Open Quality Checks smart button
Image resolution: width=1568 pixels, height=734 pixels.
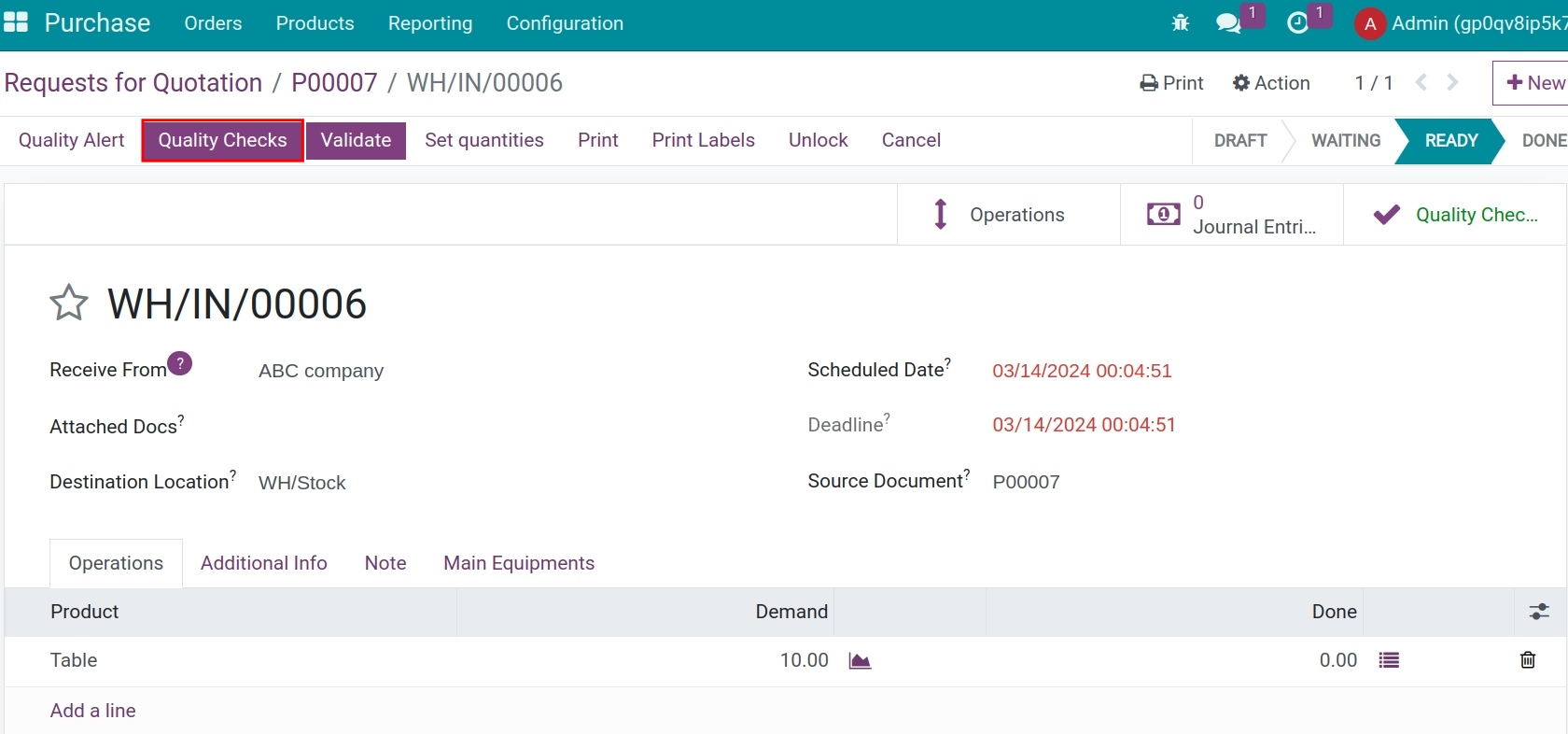(1456, 215)
